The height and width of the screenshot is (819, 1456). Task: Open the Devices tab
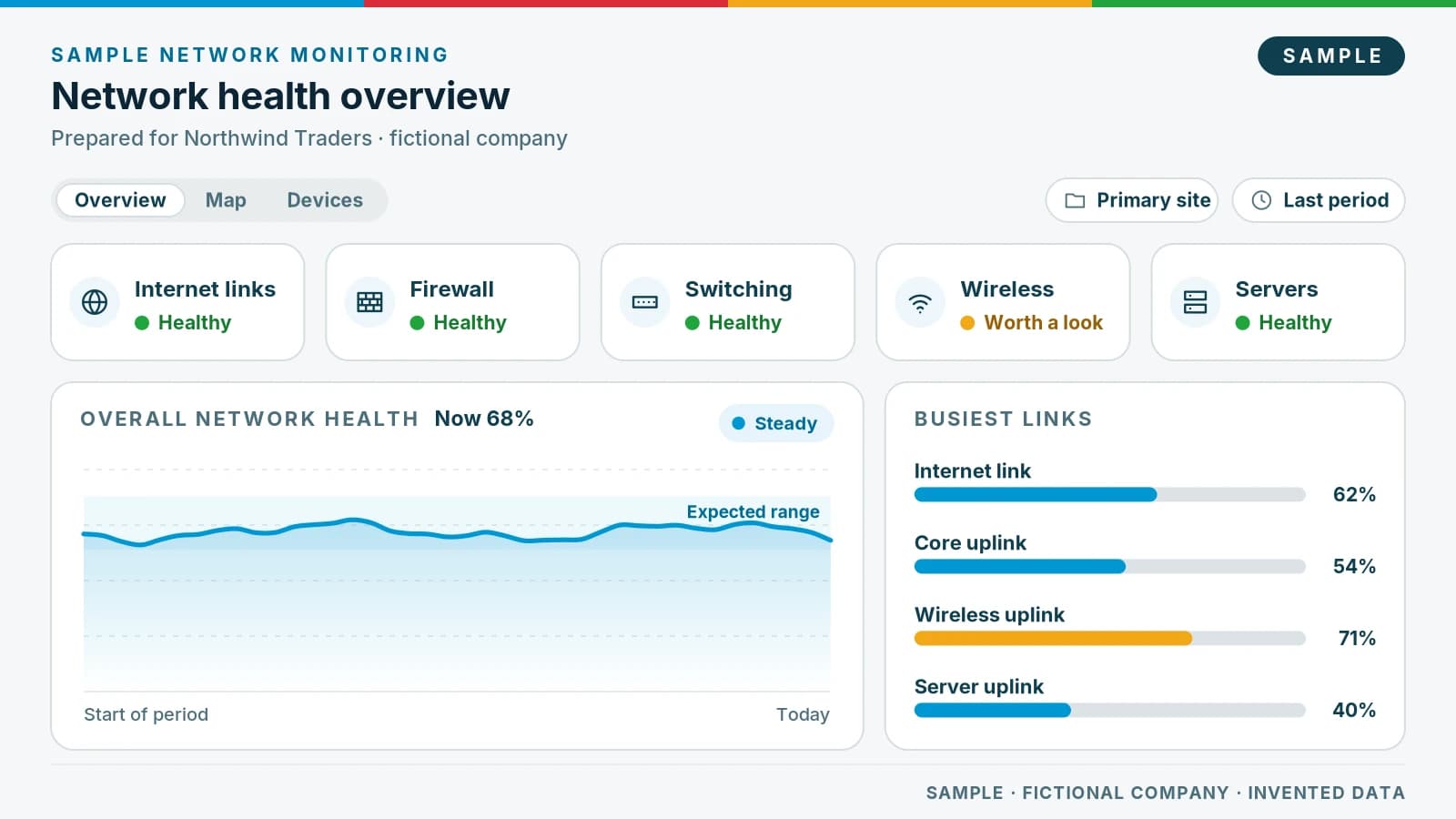point(325,200)
